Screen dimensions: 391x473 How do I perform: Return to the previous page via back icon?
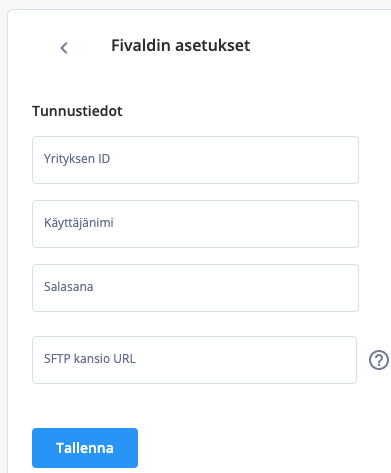pyautogui.click(x=64, y=48)
